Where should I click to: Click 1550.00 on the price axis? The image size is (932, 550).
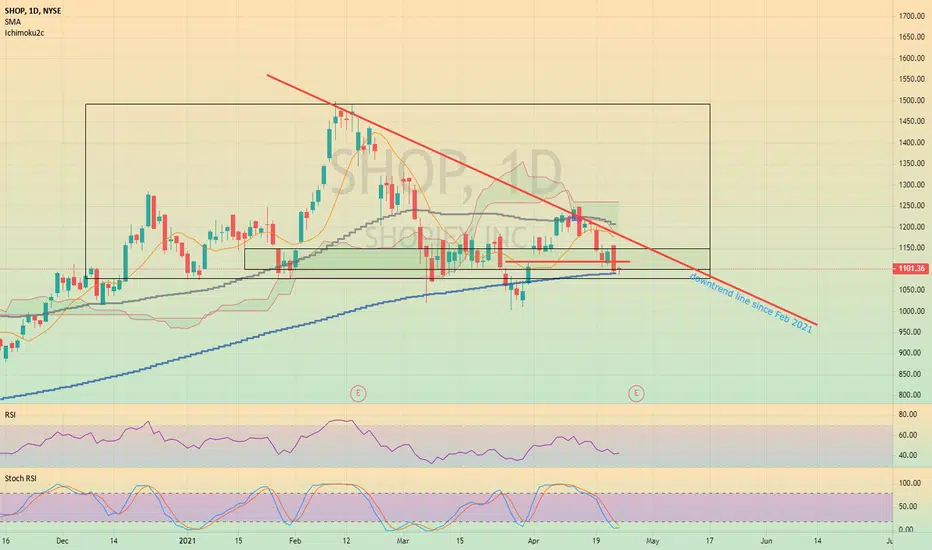click(911, 79)
